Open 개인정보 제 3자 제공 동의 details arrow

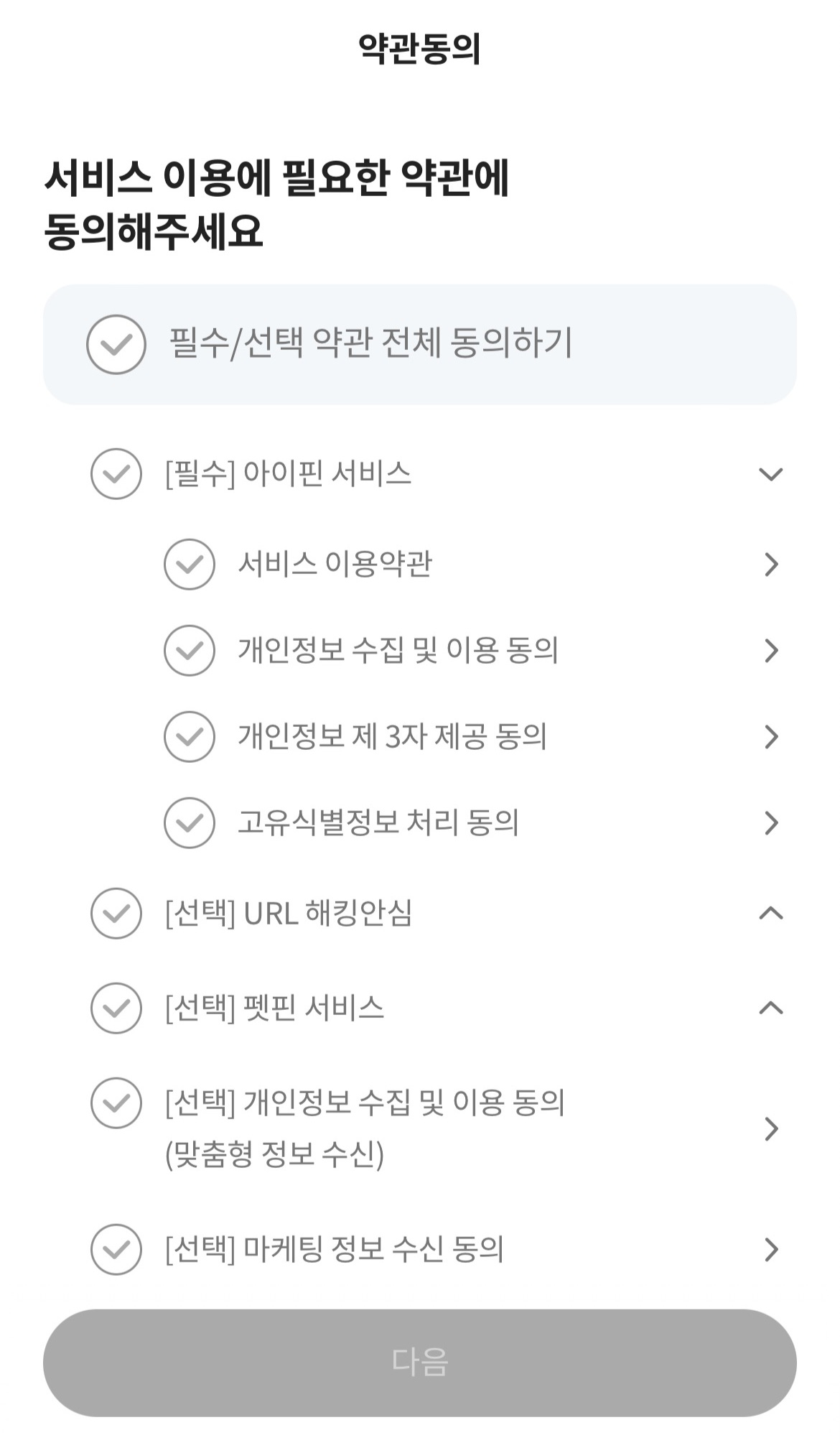(x=772, y=737)
